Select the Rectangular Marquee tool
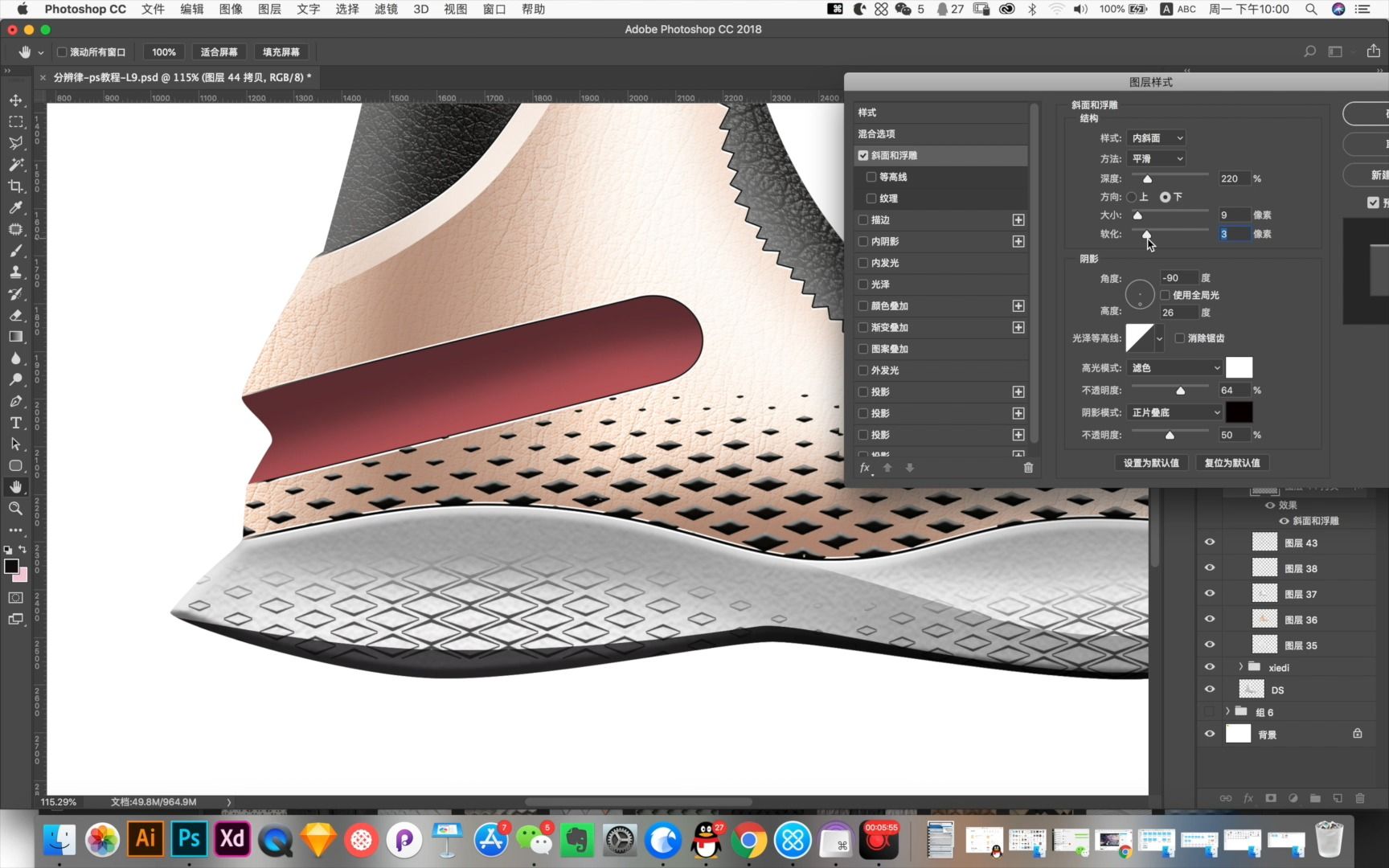Viewport: 1389px width, 868px height. 15,121
